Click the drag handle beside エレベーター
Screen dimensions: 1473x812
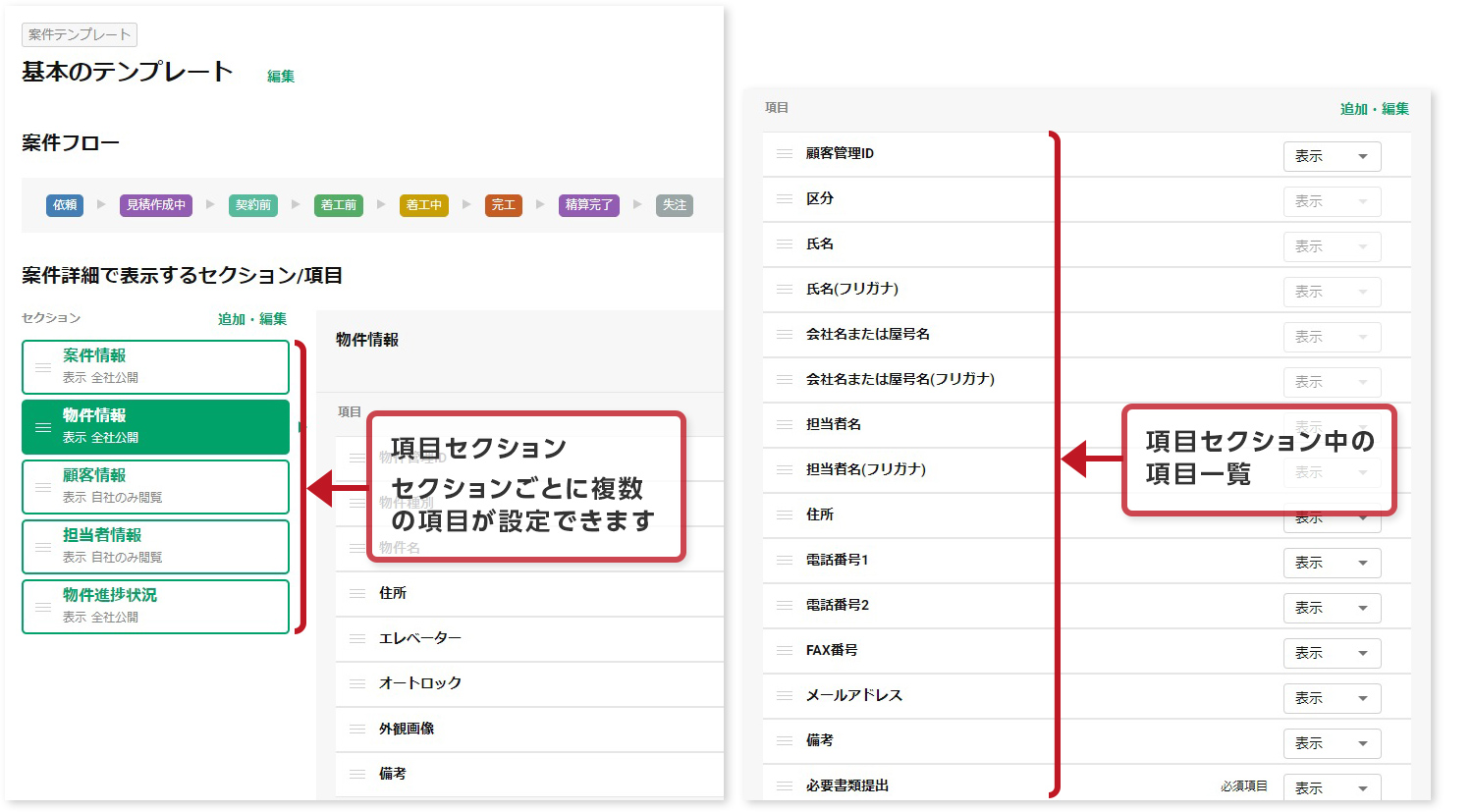355,638
